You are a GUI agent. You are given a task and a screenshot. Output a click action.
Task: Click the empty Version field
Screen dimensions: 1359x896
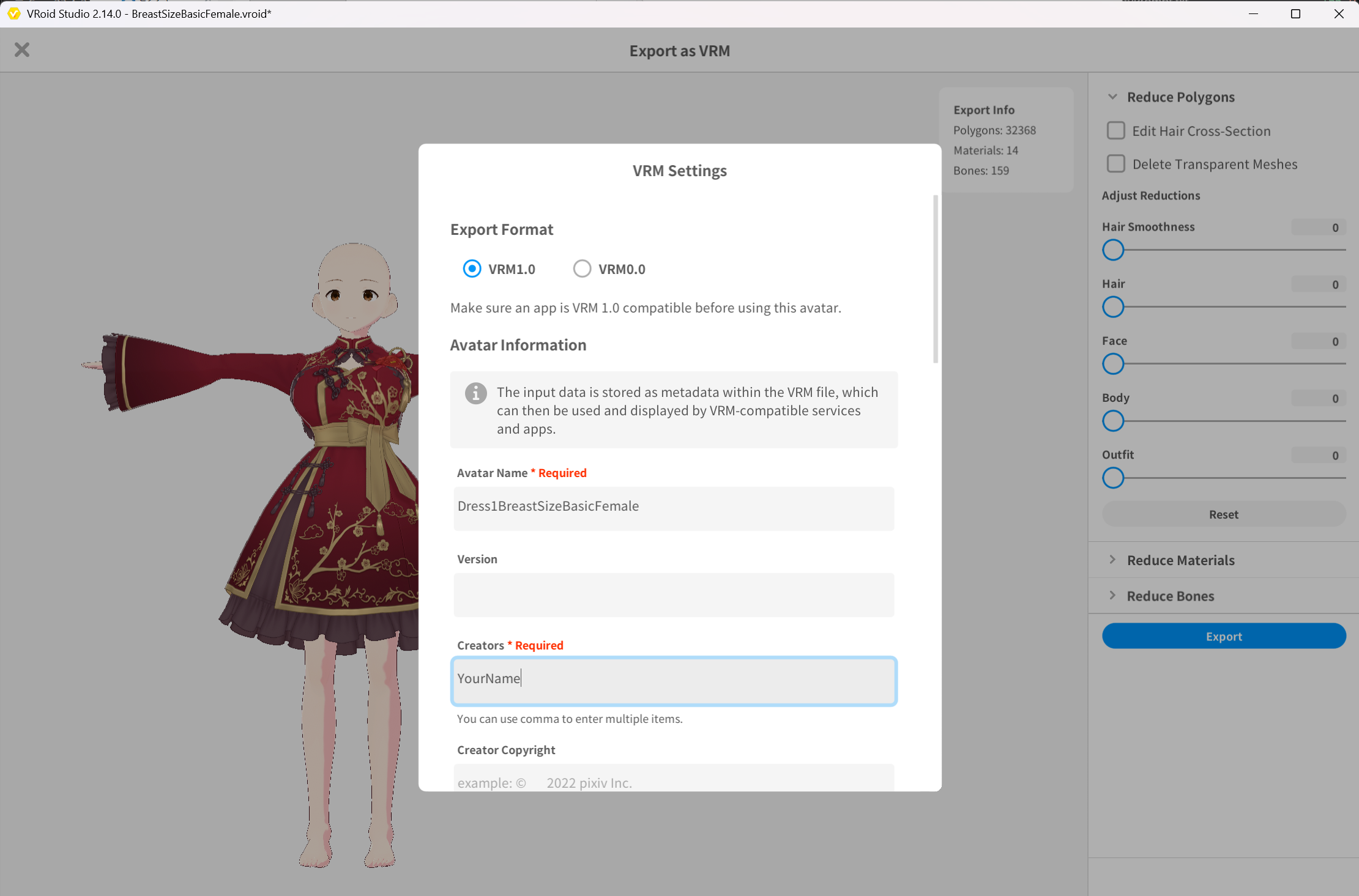[x=674, y=594]
